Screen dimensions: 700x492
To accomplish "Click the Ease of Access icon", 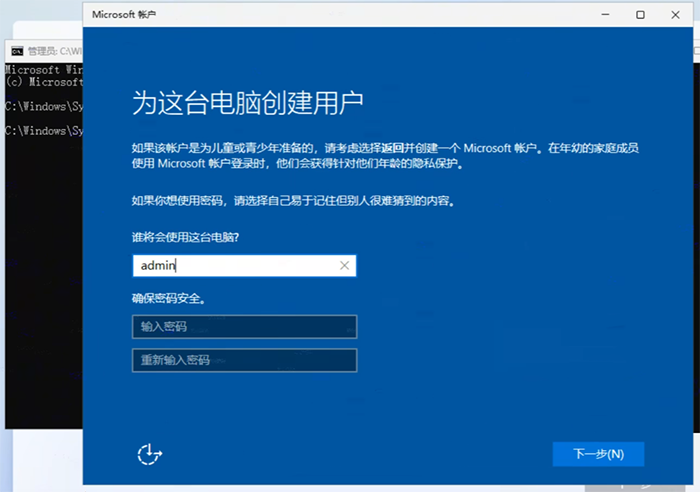I will [150, 454].
